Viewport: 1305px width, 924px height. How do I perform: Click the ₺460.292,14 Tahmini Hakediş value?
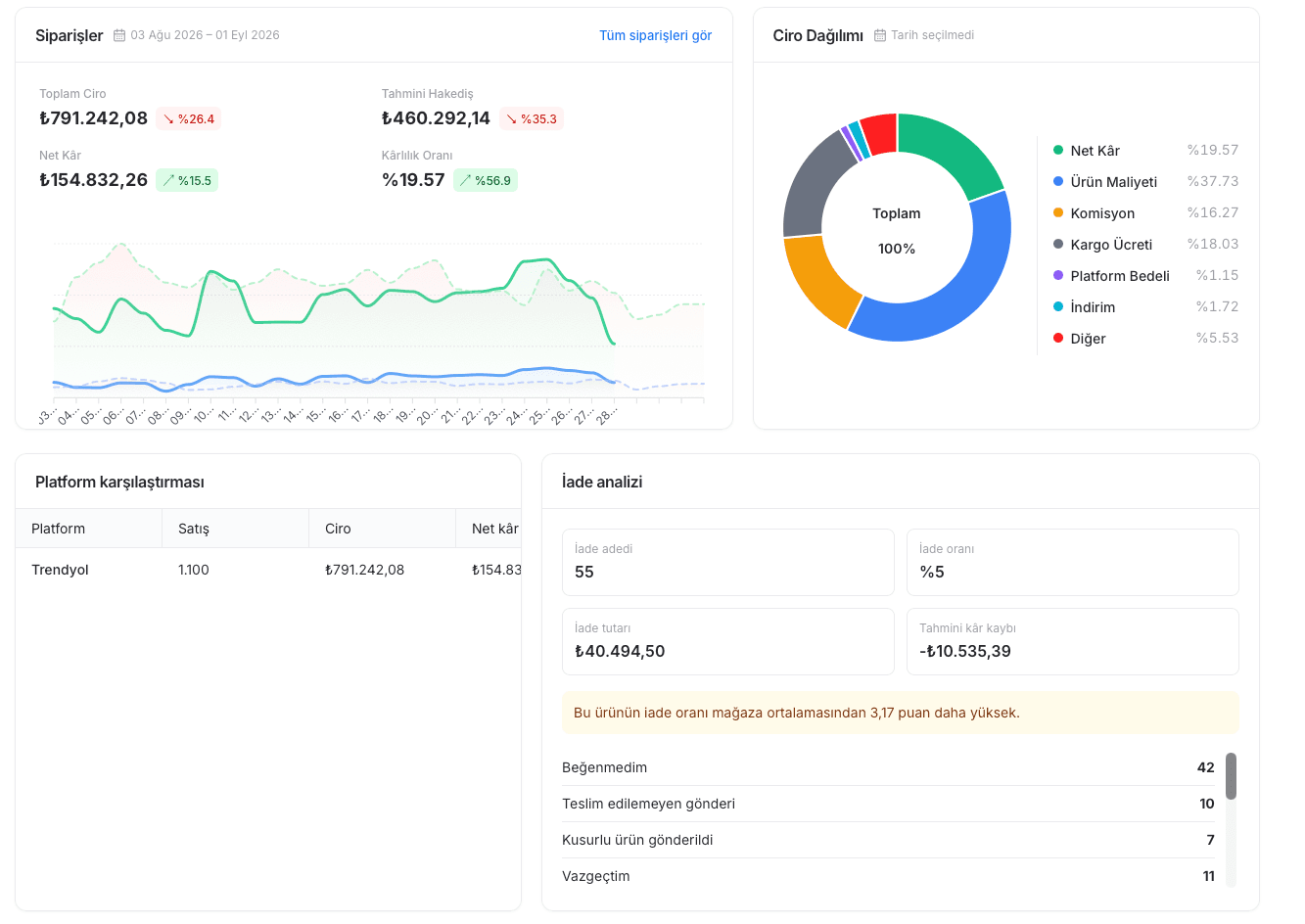pyautogui.click(x=436, y=118)
